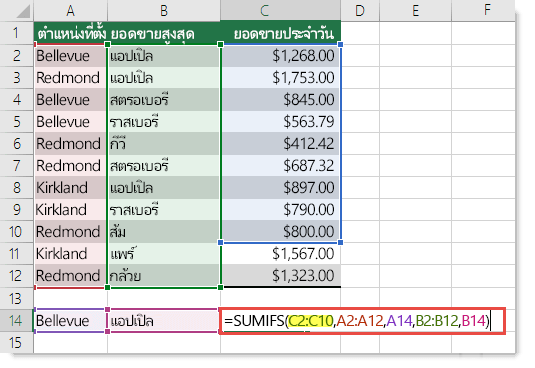
Task: Select cell A14 containing Bellevue
Action: (x=71, y=321)
